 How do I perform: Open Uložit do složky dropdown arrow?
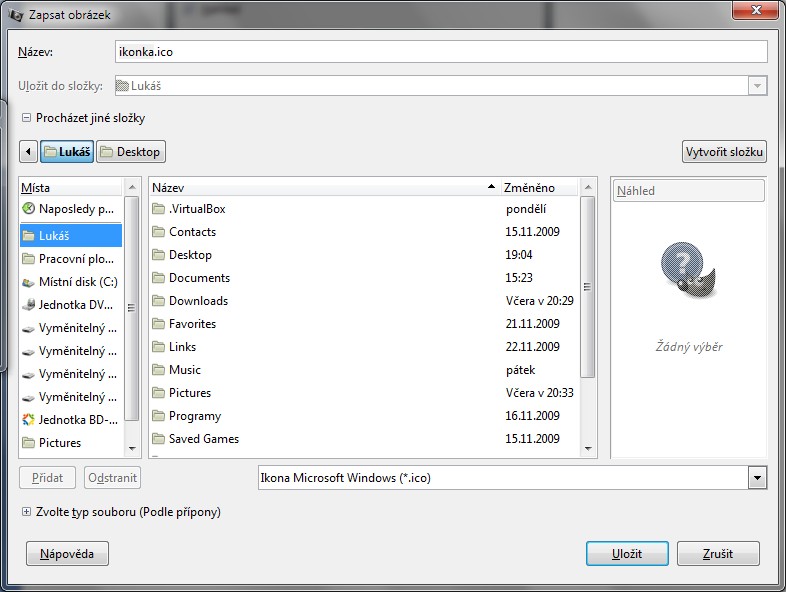757,86
